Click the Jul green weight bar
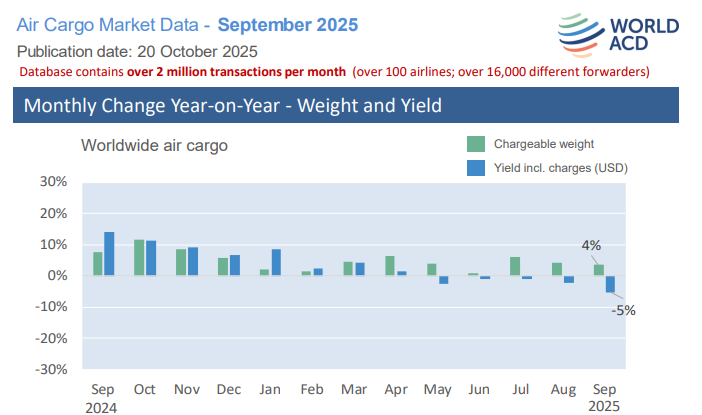Viewport: 702px width, 415px height. (514, 266)
